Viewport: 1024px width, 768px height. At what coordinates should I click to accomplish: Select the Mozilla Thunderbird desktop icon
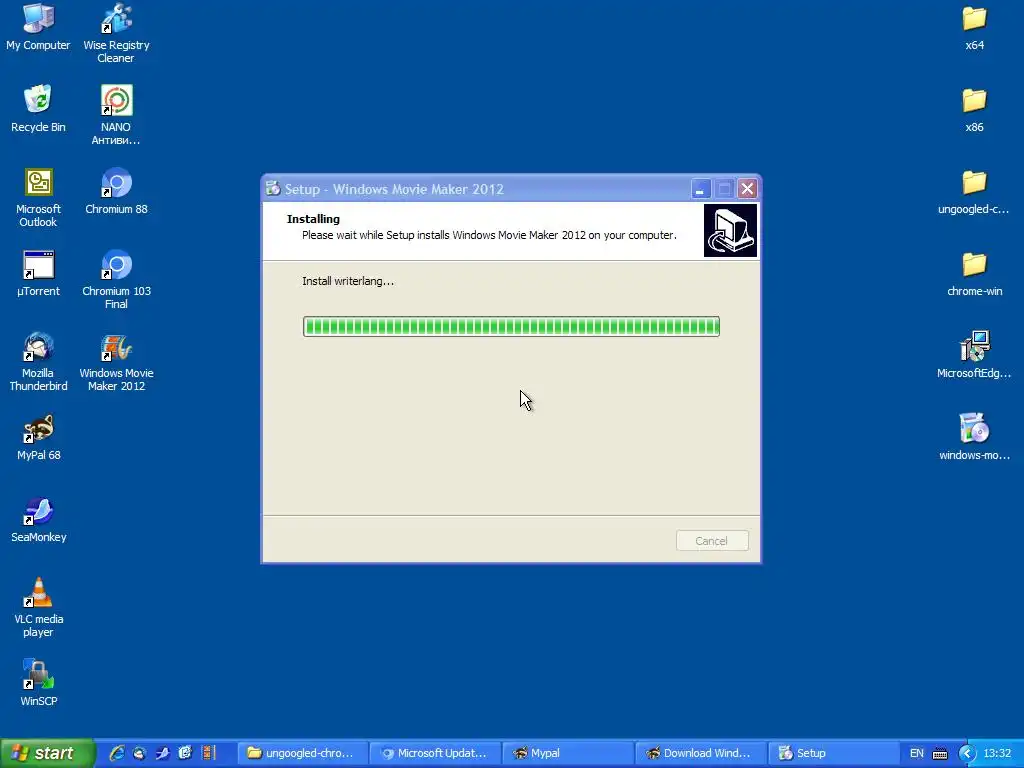pos(38,361)
